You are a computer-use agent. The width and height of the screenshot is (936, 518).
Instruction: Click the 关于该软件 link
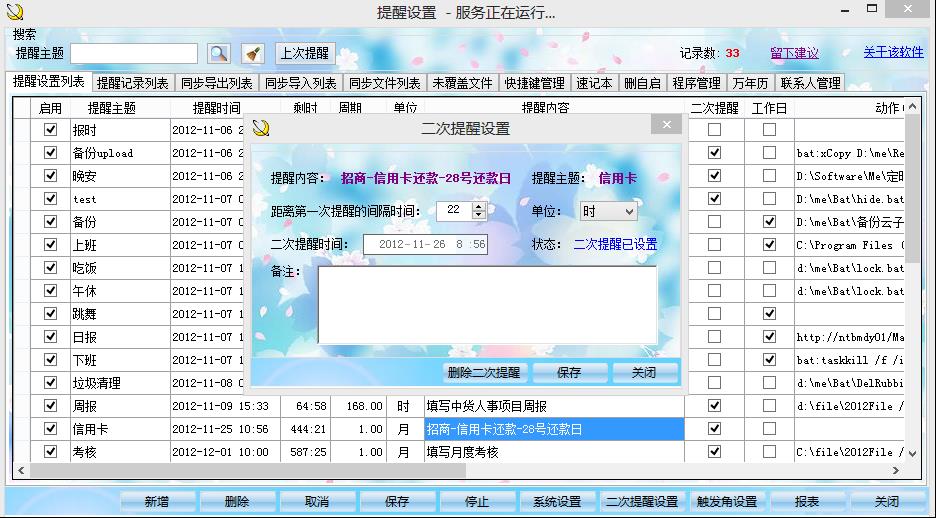point(893,53)
